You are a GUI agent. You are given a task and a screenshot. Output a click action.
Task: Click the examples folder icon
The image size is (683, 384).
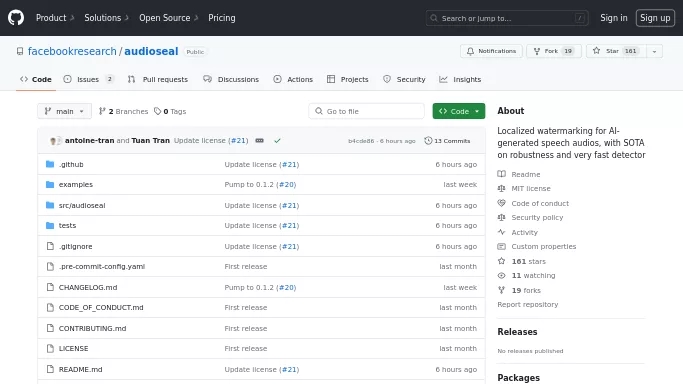[50, 185]
